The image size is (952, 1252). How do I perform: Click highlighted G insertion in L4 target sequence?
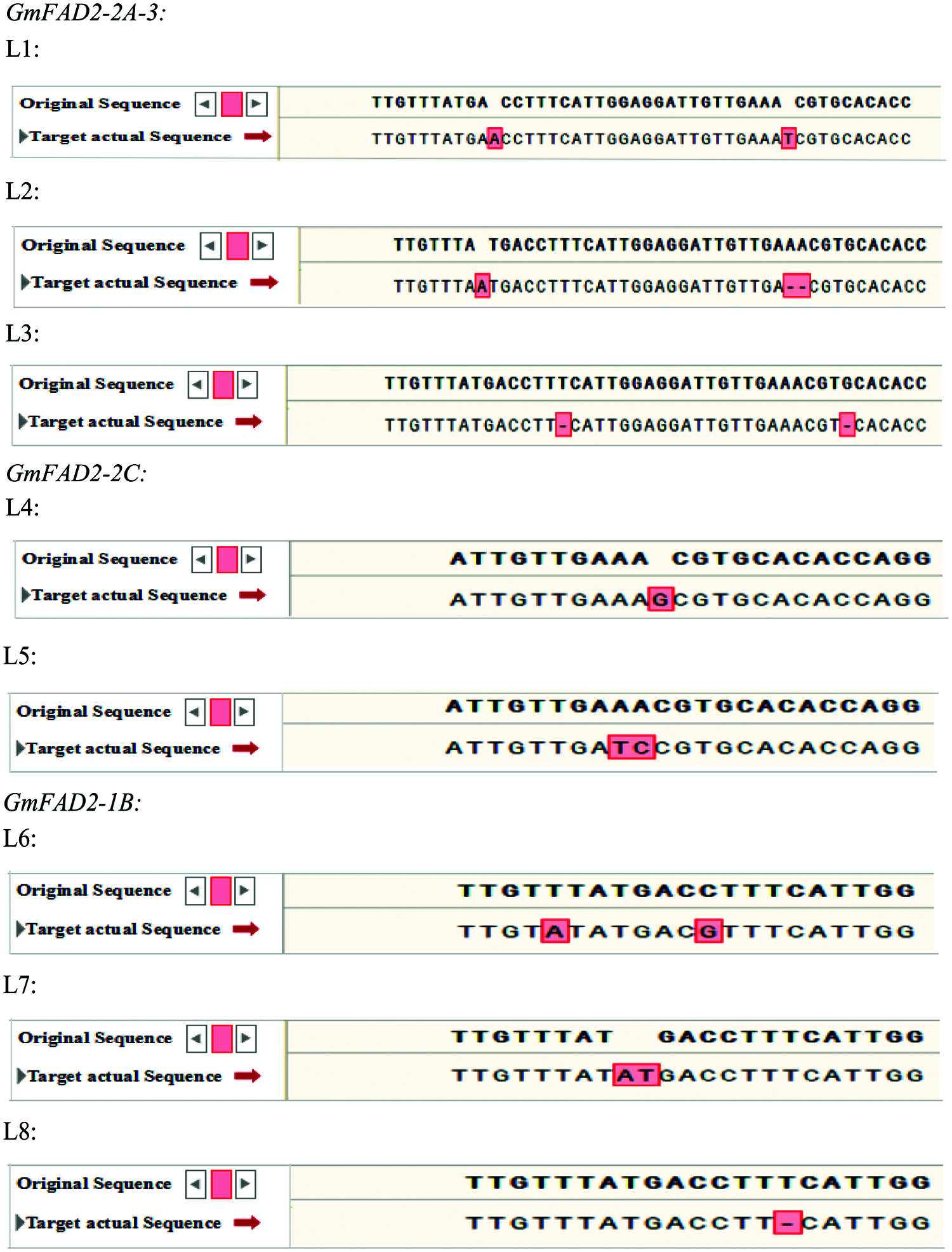(x=661, y=599)
